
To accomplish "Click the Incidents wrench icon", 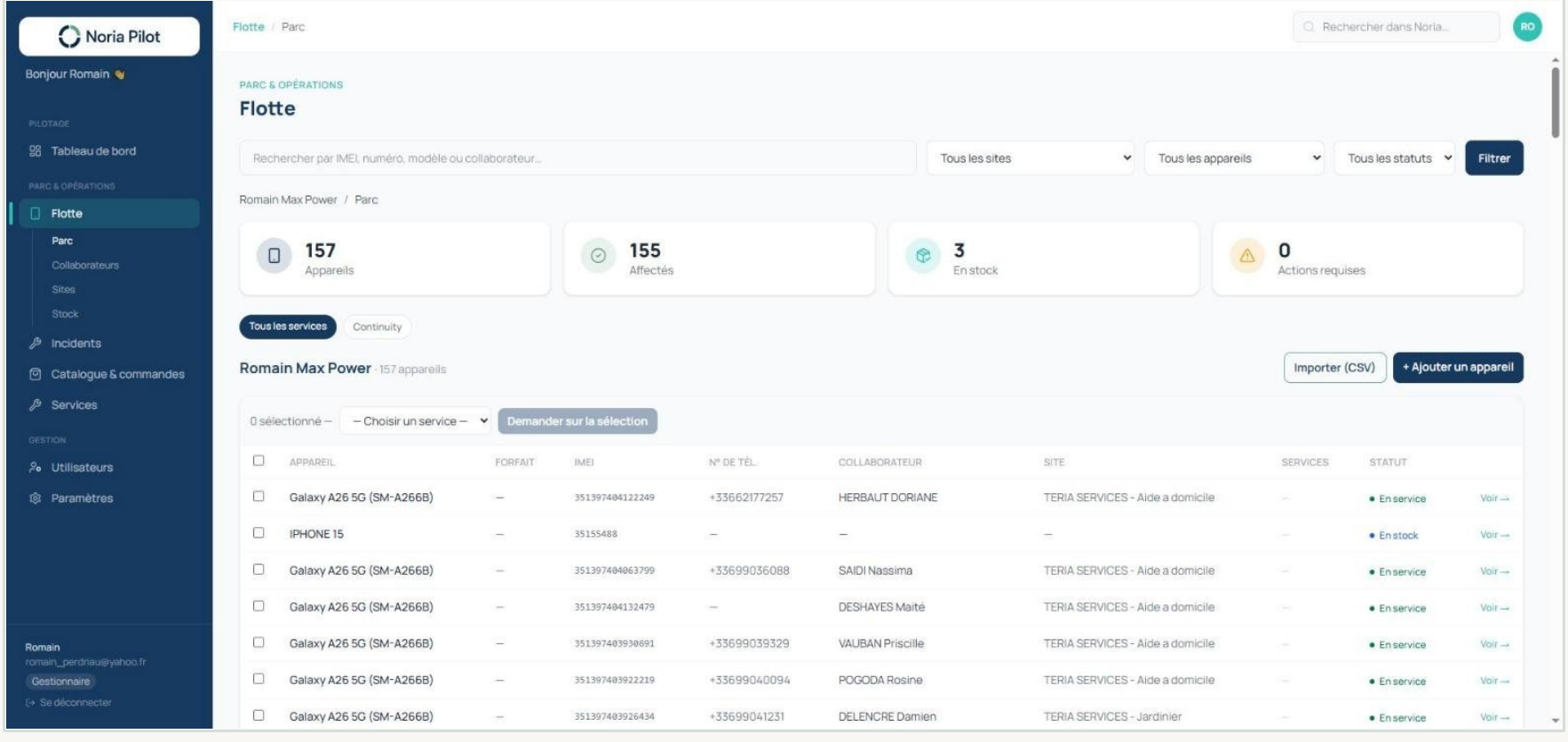I will (x=36, y=343).
